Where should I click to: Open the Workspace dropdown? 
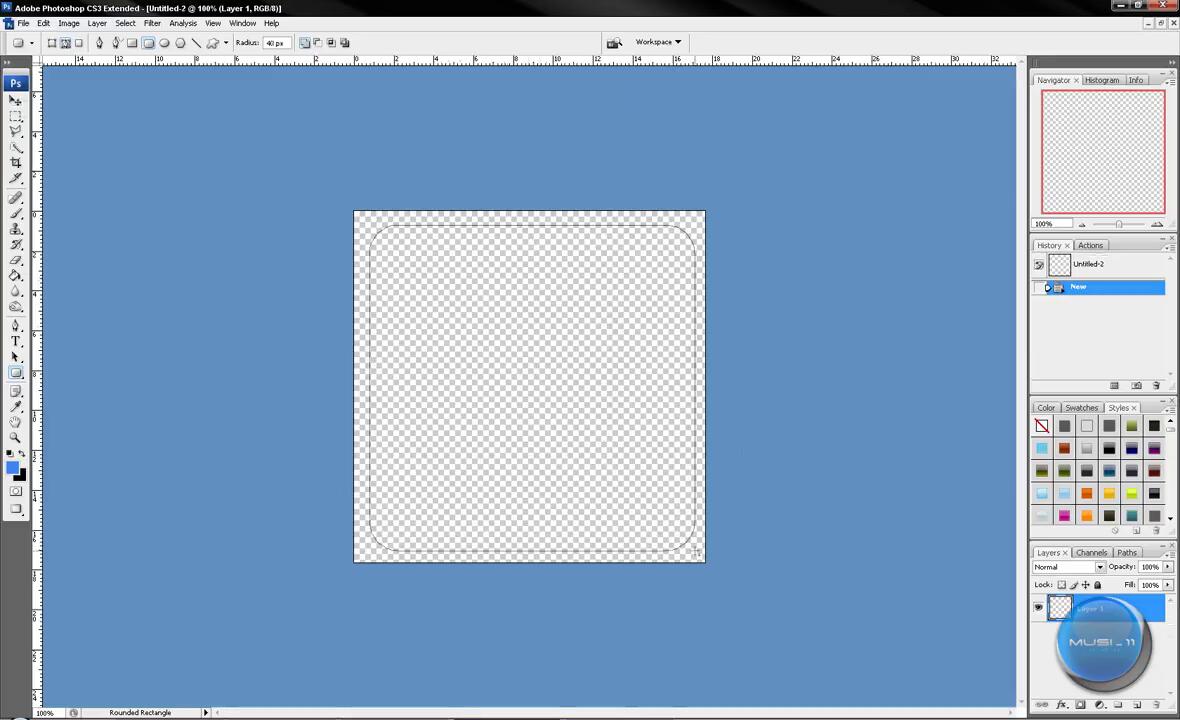[658, 42]
